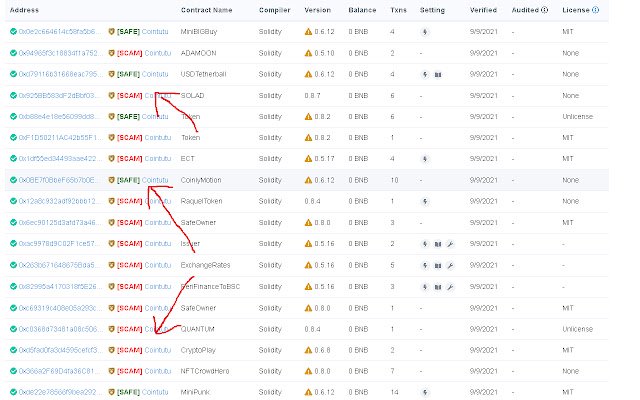Click the contract name CryptoPlay
This screenshot has height=400, width=640.
(198, 350)
